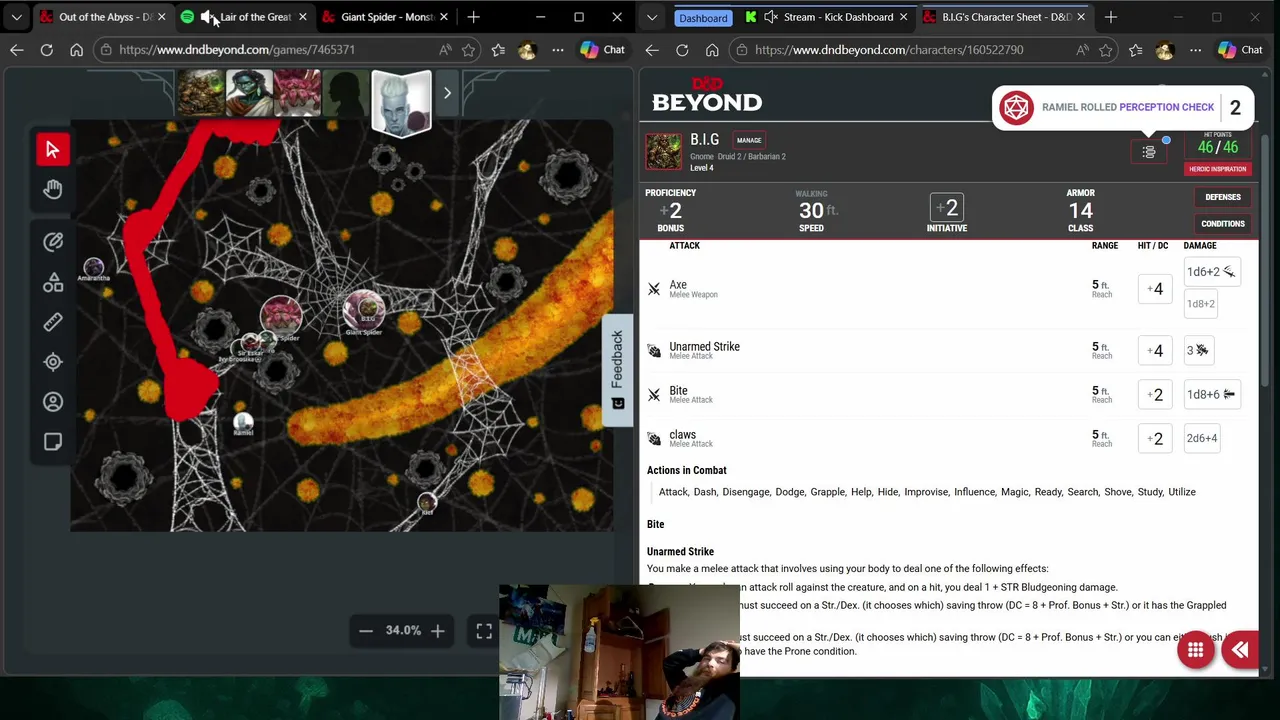1280x720 pixels.
Task: Roll Initiative +2
Action: pos(946,208)
